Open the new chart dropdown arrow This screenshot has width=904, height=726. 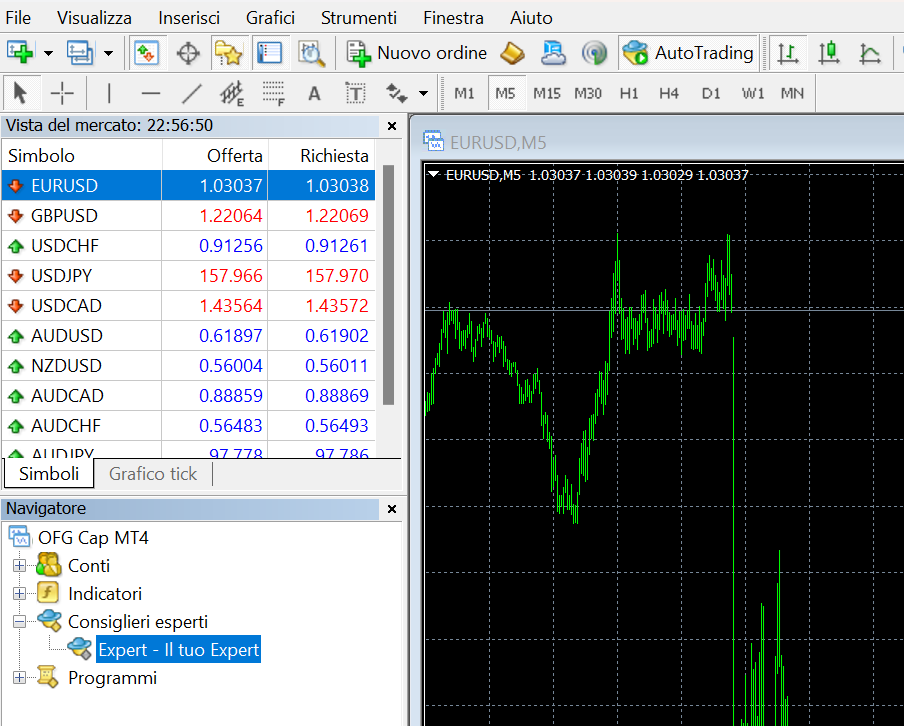click(x=48, y=53)
